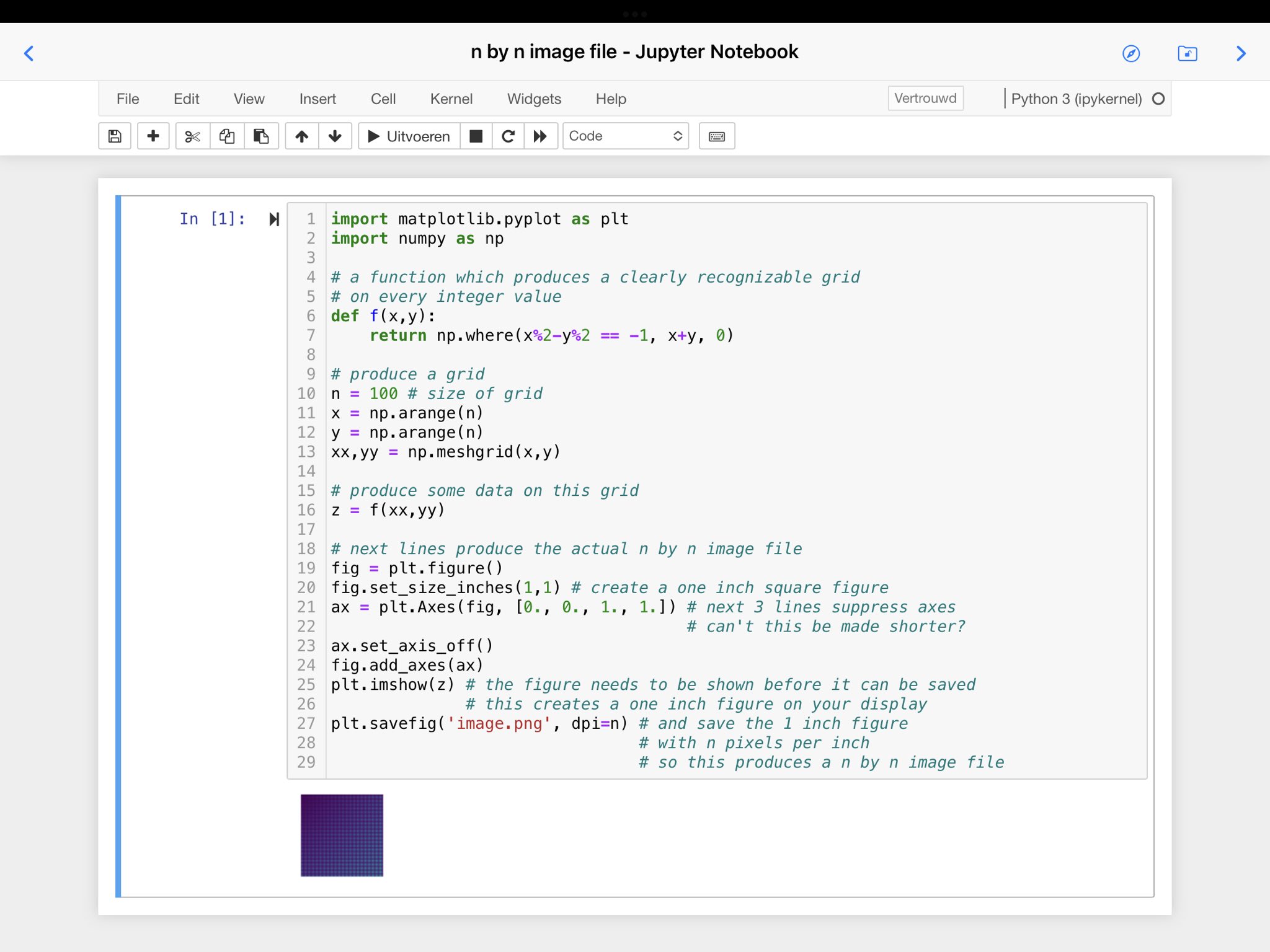Viewport: 1270px width, 952px height.
Task: Paste cells below icon
Action: pos(261,136)
